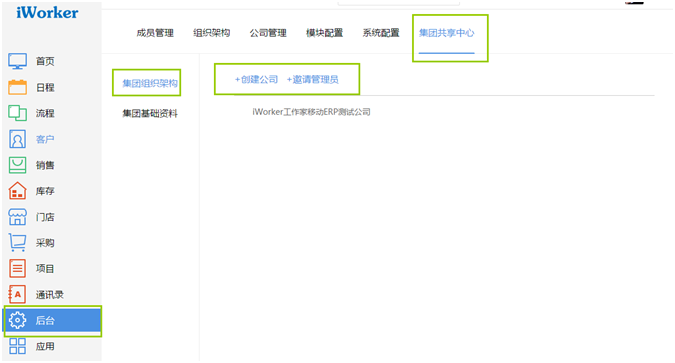Image resolution: width=675 pixels, height=363 pixels.
Task: Click the +邀请管理员 link
Action: point(313,79)
